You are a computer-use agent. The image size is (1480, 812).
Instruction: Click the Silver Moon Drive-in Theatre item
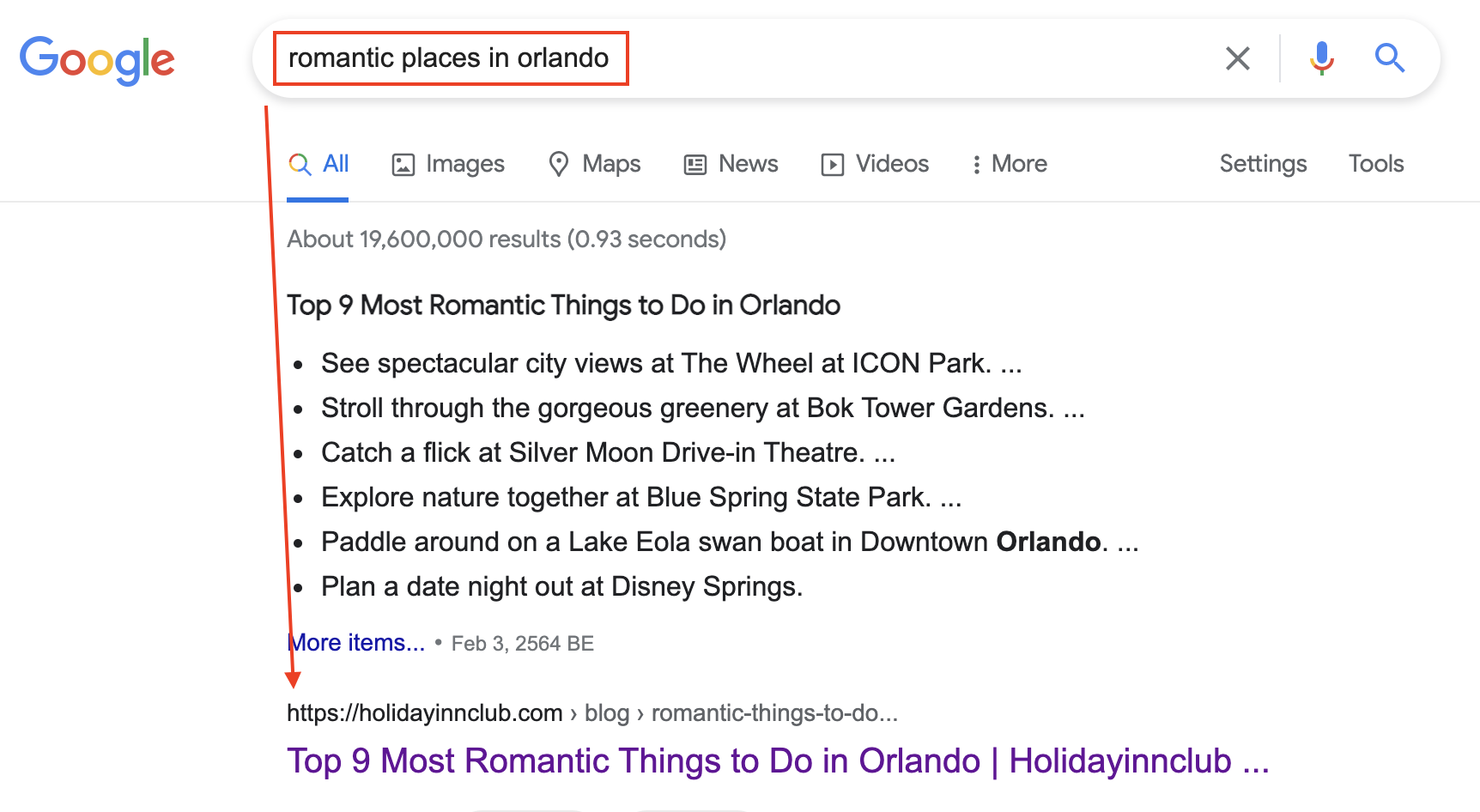point(609,453)
